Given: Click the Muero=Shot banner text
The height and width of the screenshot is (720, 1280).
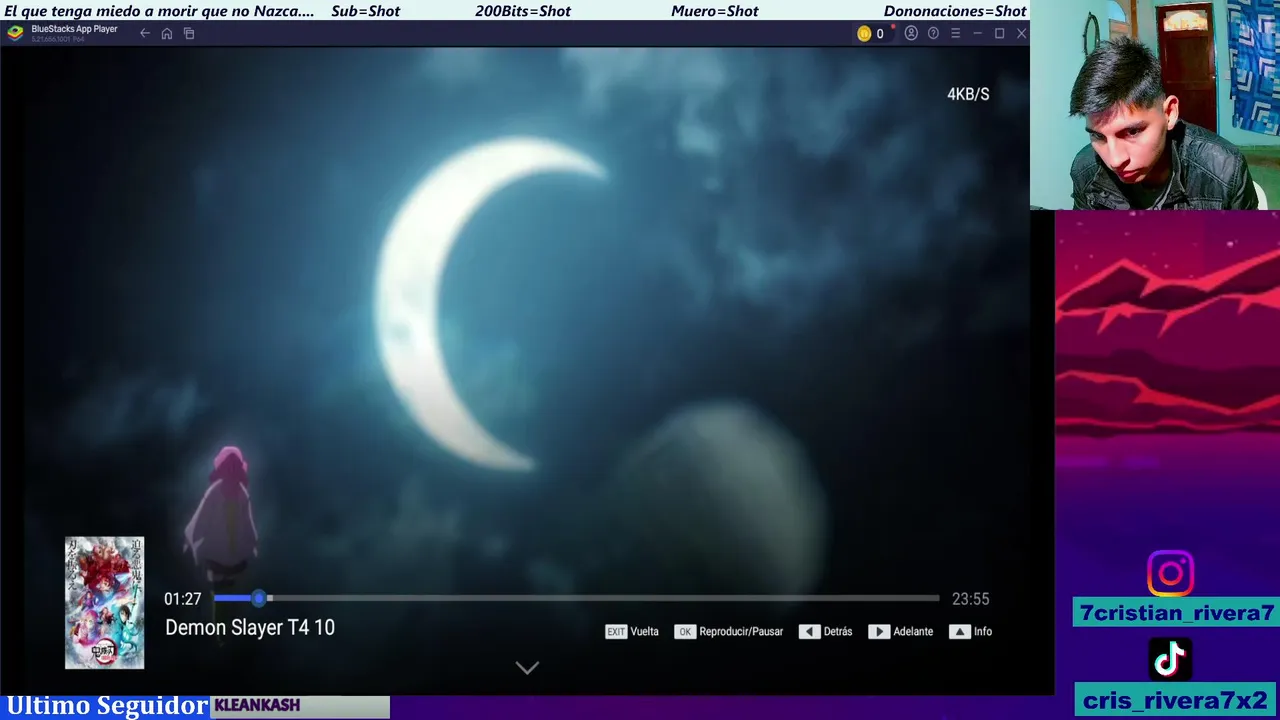Looking at the screenshot, I should [x=715, y=11].
